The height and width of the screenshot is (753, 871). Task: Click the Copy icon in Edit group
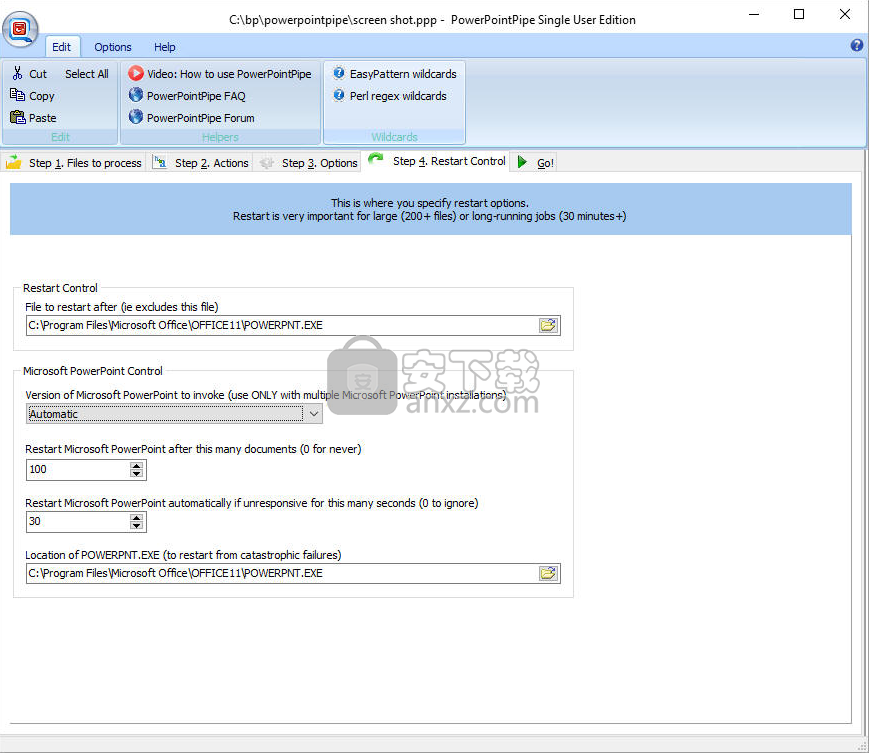pos(17,95)
